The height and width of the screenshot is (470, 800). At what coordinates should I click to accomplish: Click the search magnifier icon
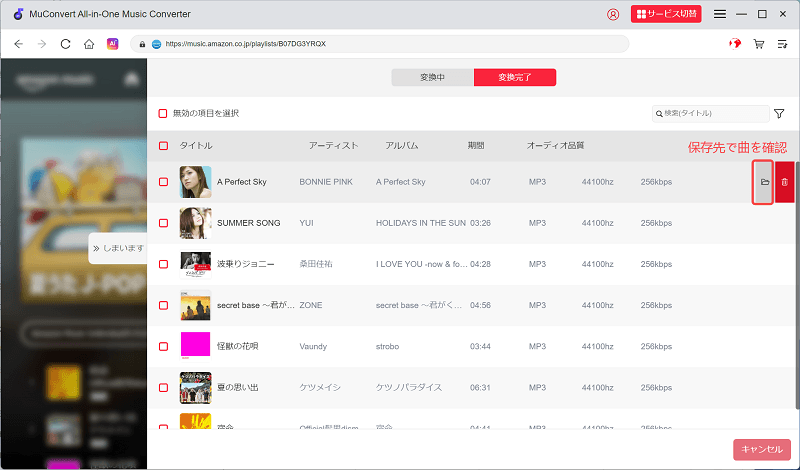(x=659, y=114)
